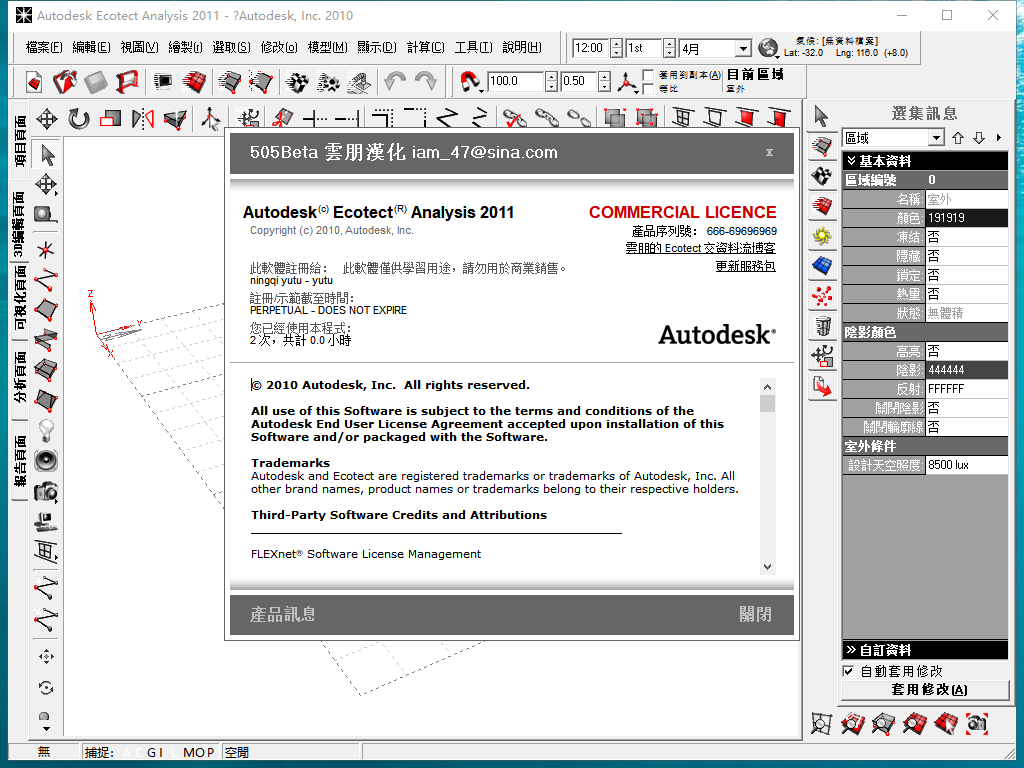Click the Undo arrow icon
The width and height of the screenshot is (1024, 768).
tap(395, 82)
